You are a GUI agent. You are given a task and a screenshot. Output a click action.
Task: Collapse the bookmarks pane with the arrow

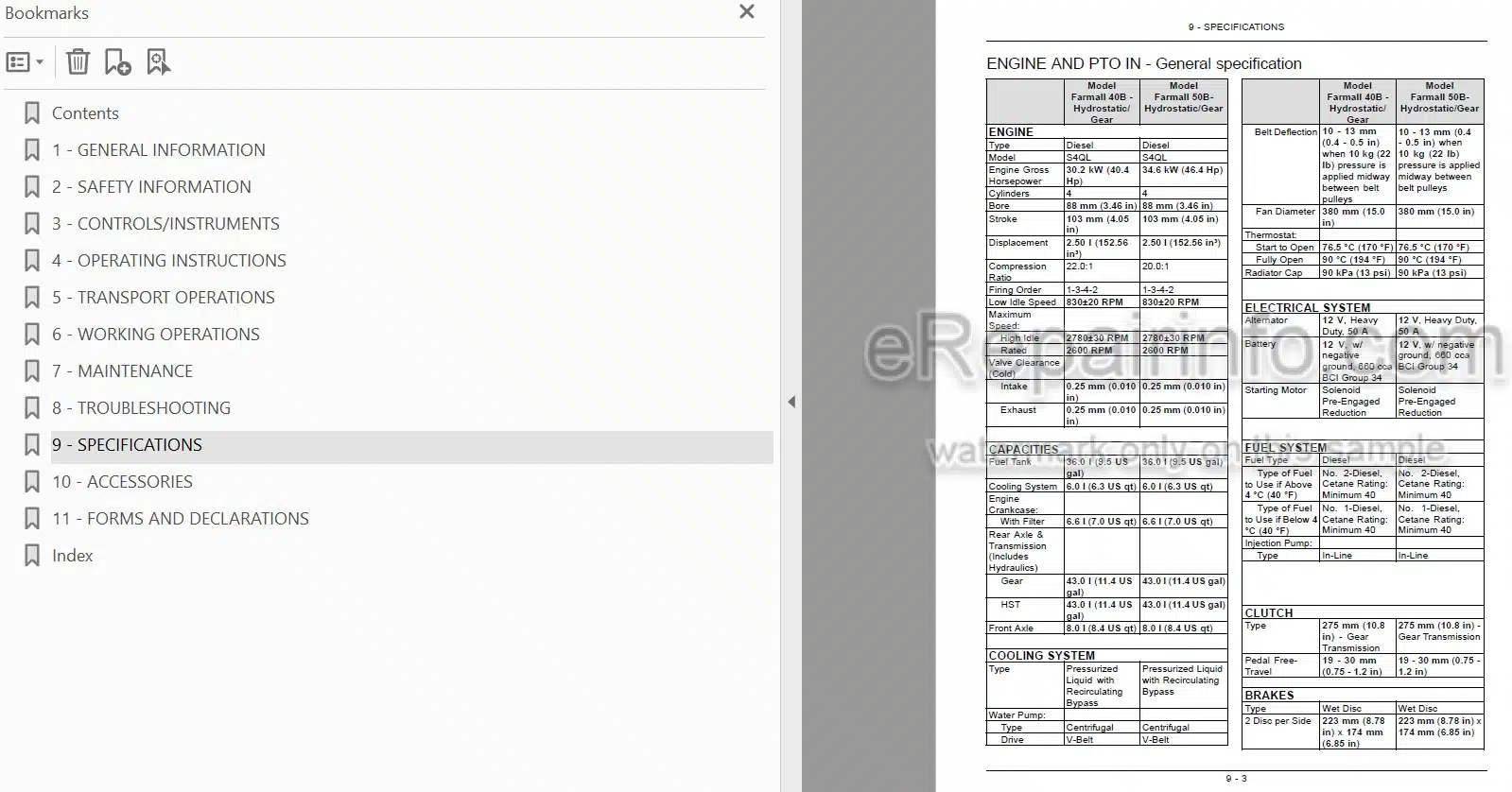click(x=791, y=402)
